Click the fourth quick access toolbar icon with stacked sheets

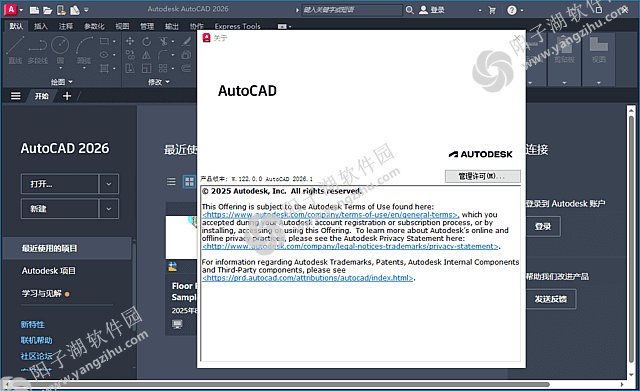coord(75,10)
